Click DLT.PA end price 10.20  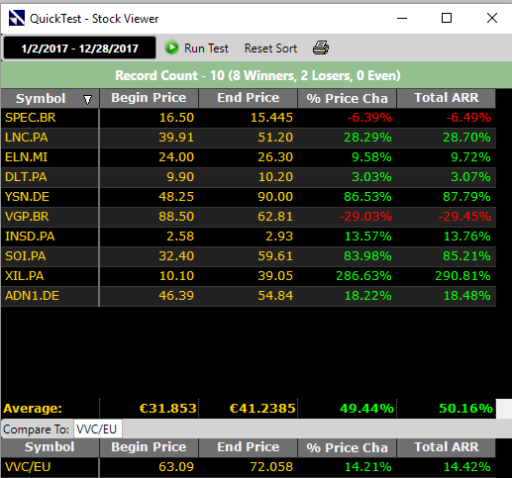tap(276, 177)
